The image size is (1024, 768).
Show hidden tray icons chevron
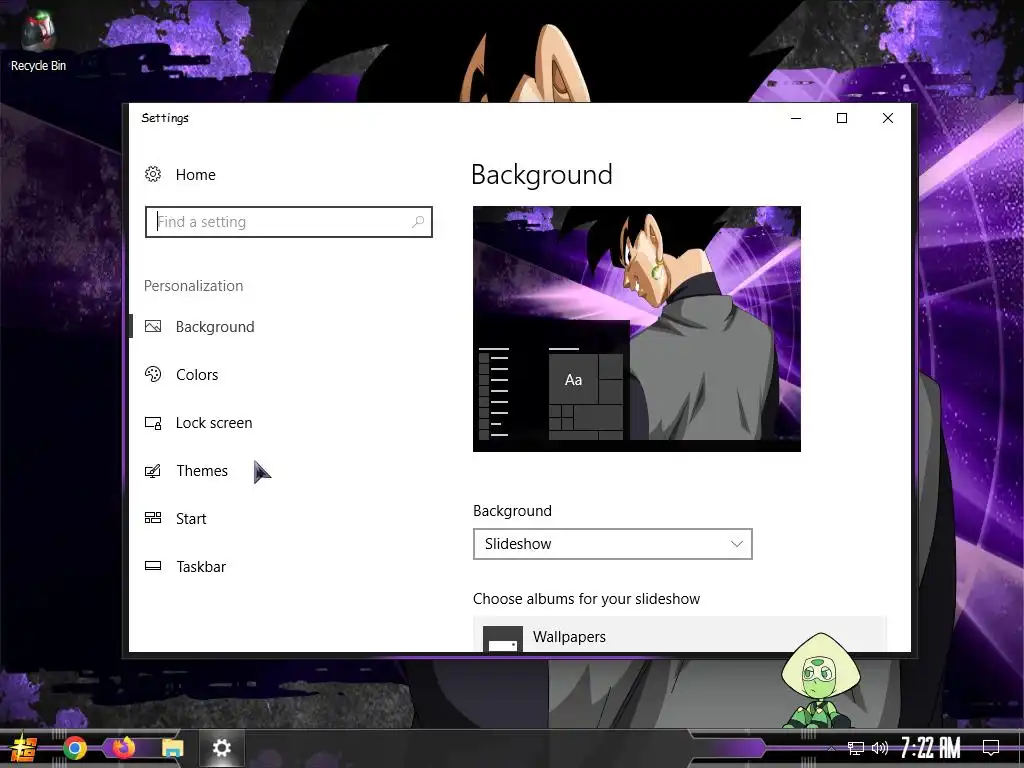tap(831, 748)
